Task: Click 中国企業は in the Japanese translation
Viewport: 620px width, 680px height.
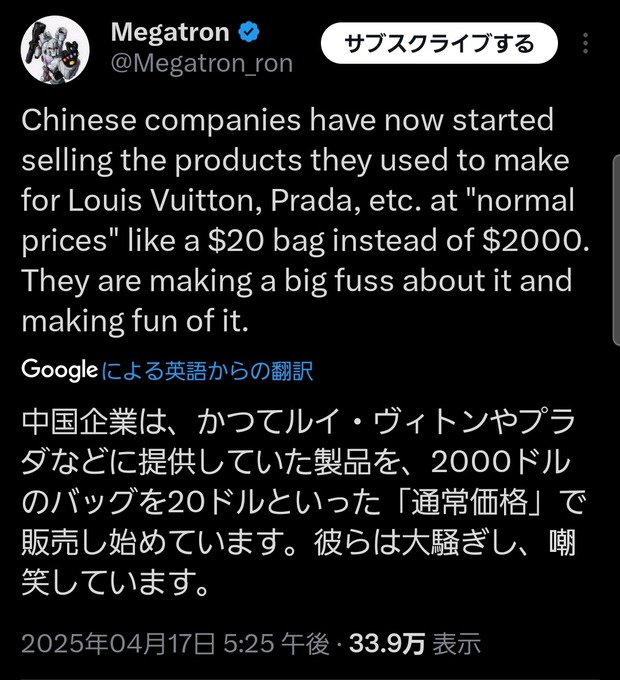Action: (x=90, y=421)
